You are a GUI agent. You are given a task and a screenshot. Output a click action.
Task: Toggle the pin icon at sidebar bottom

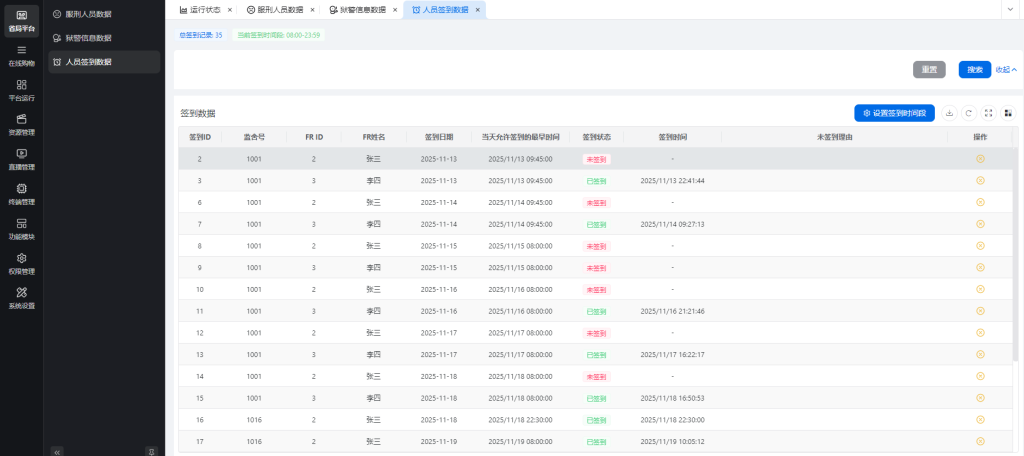(151, 451)
